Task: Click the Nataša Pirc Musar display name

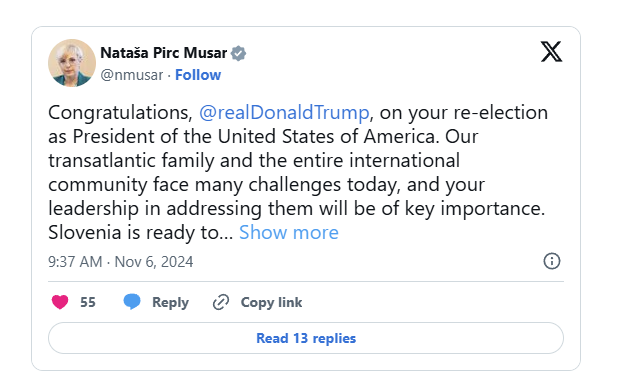Action: pyautogui.click(x=163, y=53)
